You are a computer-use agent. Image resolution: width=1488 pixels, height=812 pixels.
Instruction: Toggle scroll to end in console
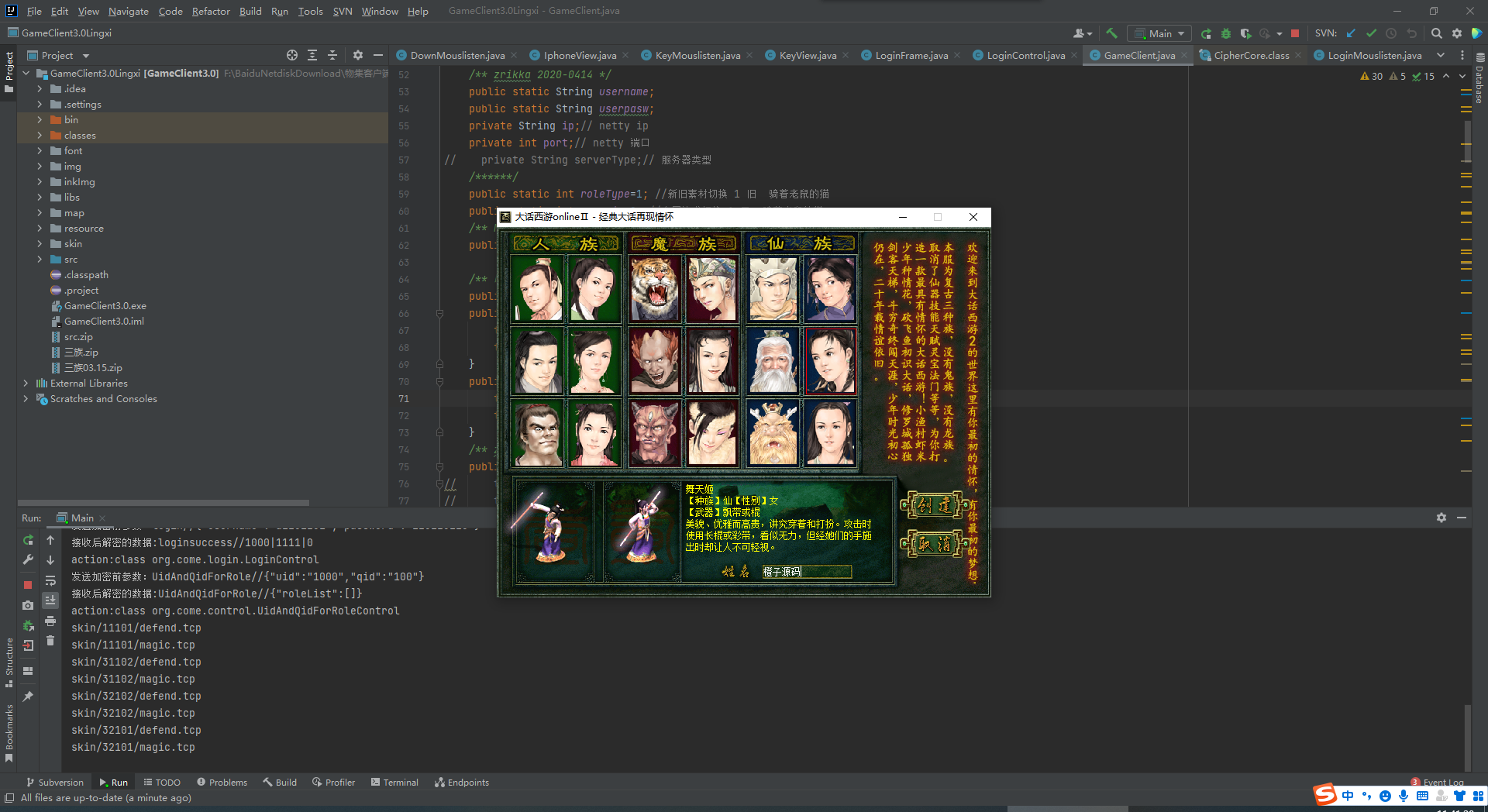click(50, 600)
